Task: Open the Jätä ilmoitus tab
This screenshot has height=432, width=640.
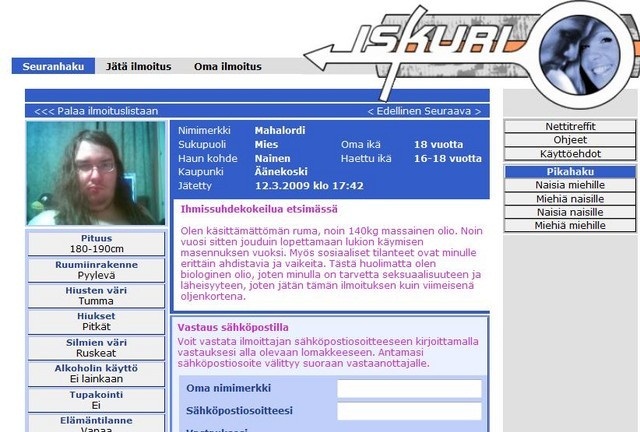Action: click(138, 66)
